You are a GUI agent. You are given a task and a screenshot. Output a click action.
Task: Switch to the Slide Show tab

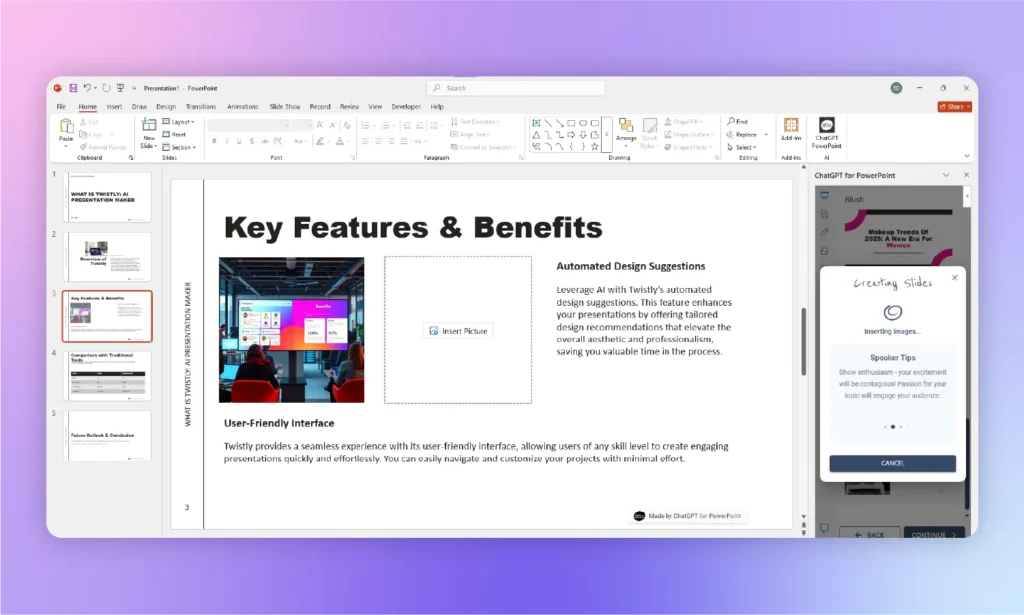pyautogui.click(x=285, y=106)
